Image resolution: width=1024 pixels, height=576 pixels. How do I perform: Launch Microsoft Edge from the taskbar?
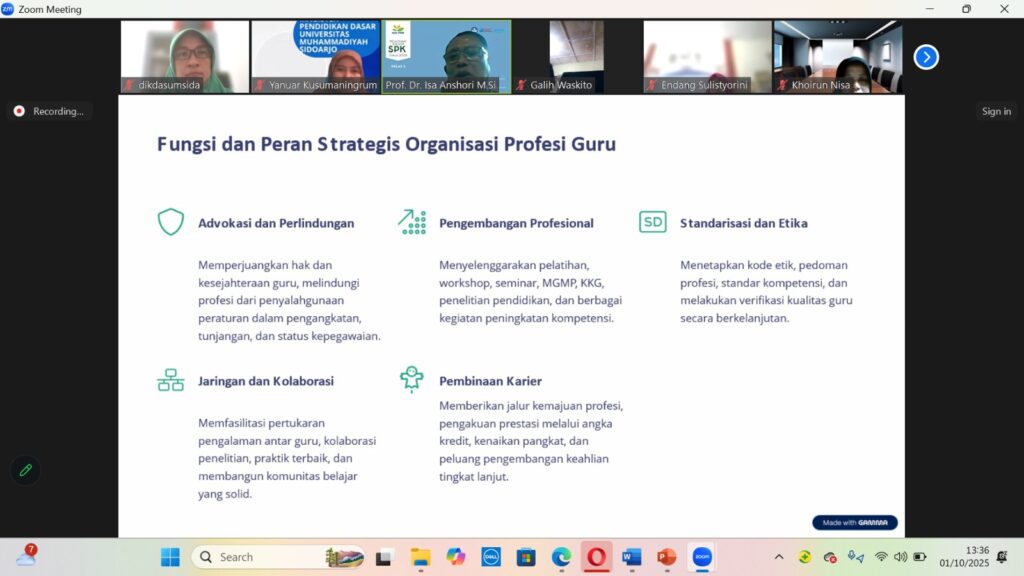[x=561, y=557]
